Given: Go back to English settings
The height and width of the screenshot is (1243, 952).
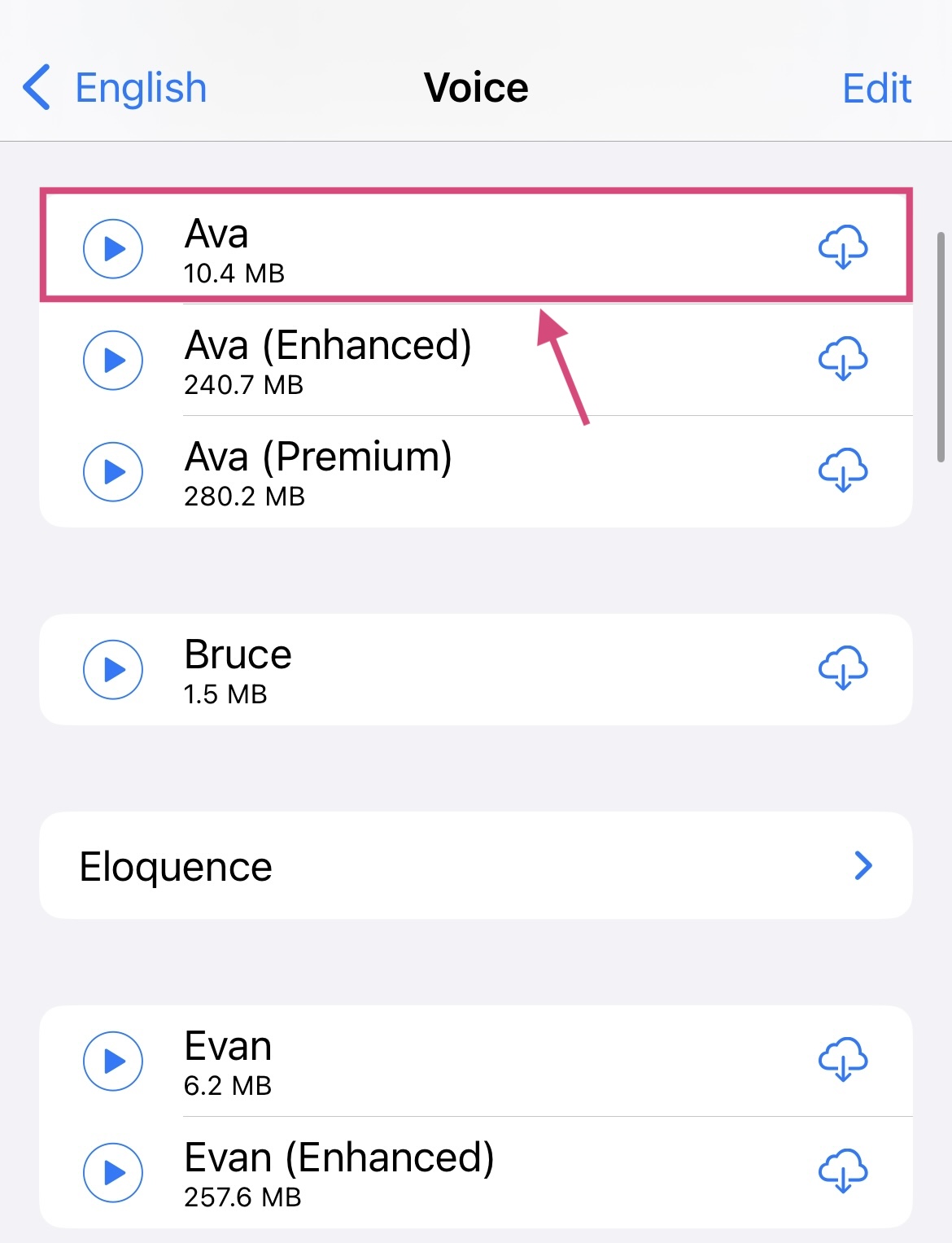Looking at the screenshot, I should [140, 88].
